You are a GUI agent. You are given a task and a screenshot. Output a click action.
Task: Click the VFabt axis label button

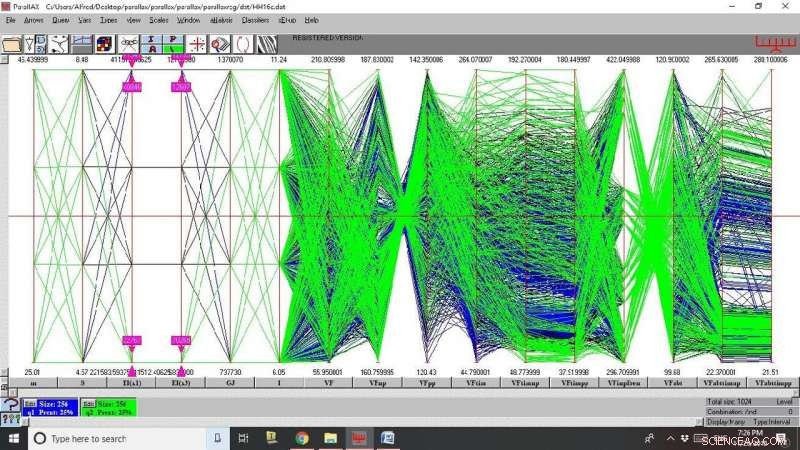point(673,383)
